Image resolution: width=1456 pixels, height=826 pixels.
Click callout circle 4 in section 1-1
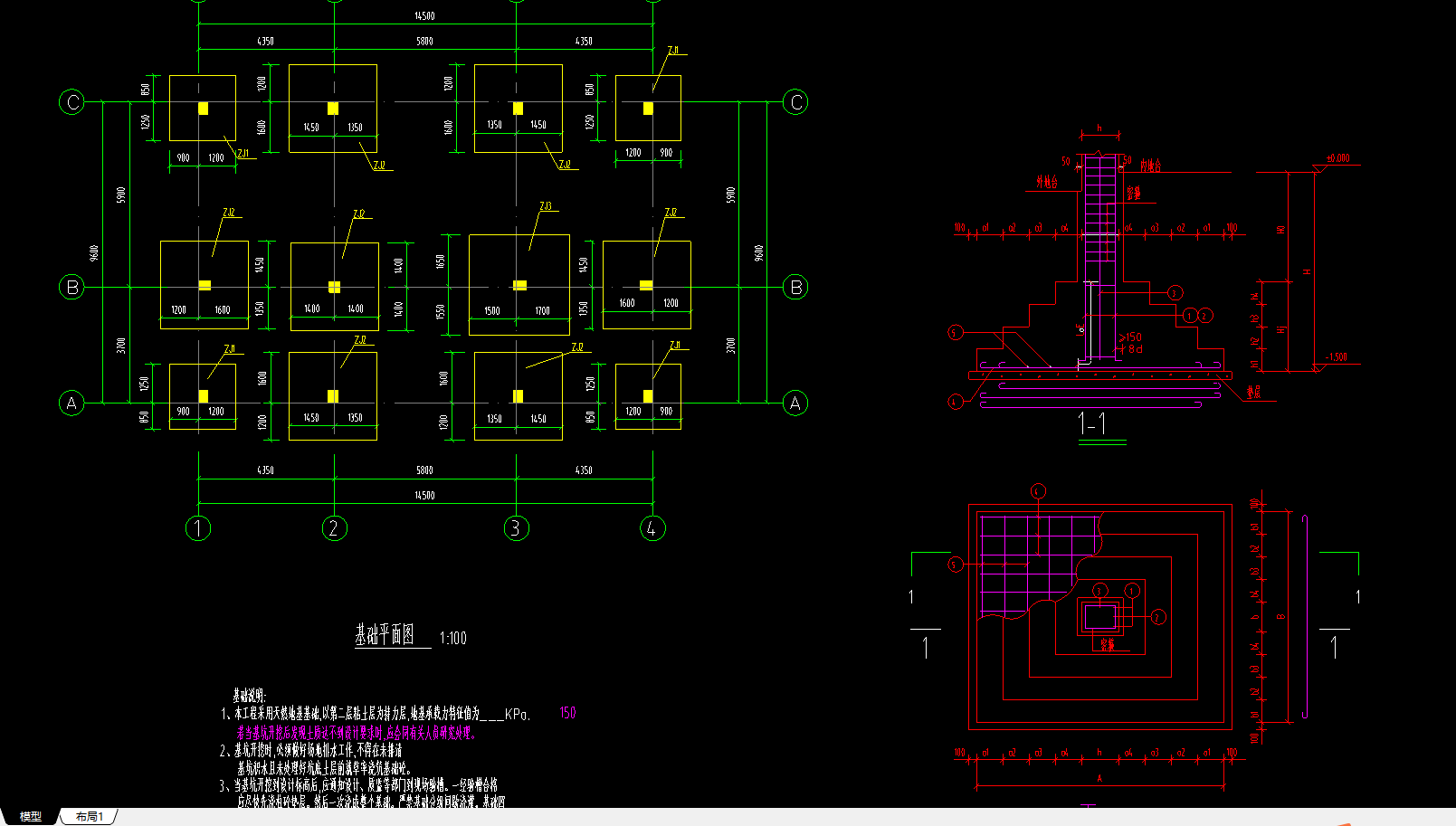[x=956, y=402]
